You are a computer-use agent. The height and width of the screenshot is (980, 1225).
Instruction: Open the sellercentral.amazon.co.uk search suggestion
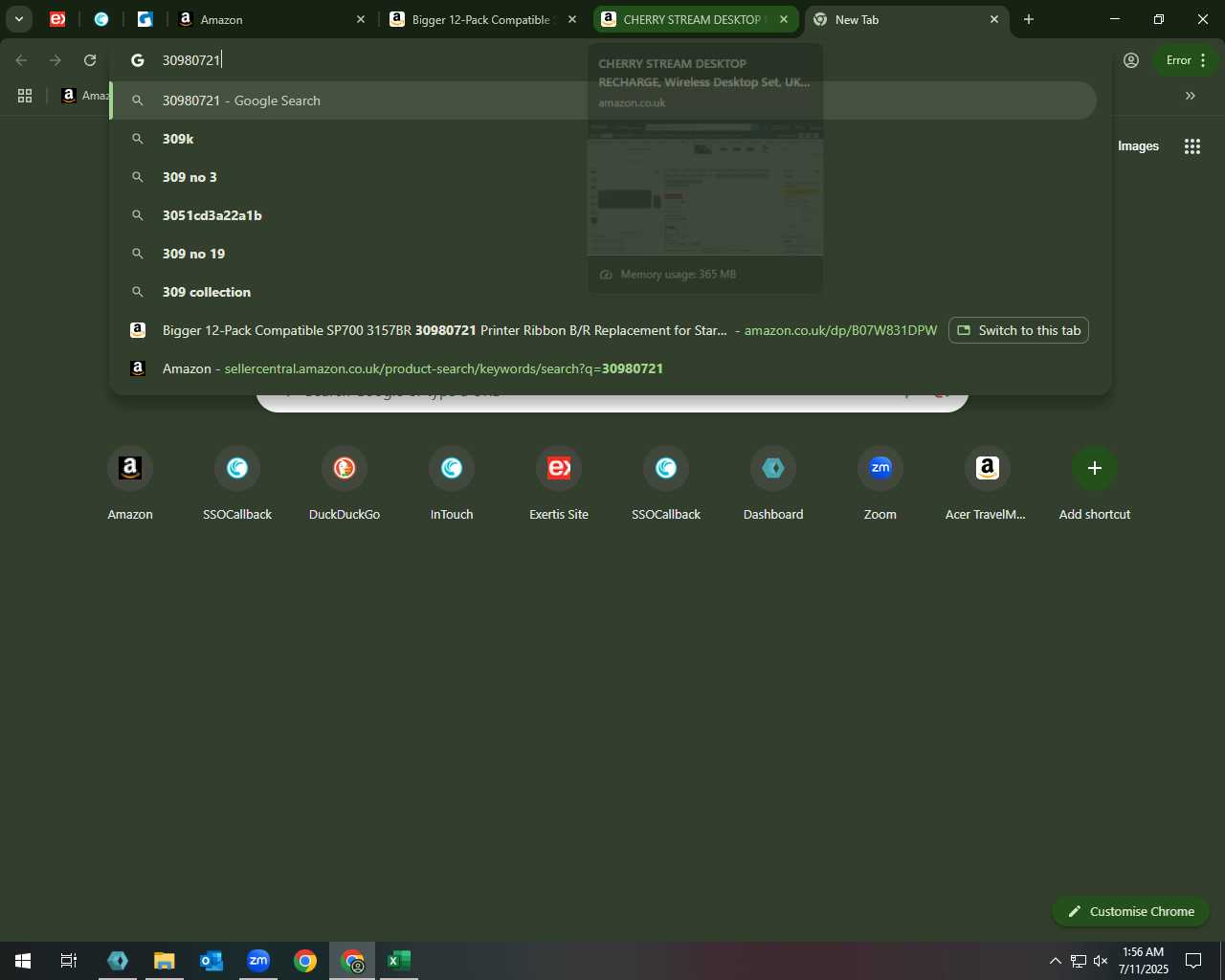click(x=603, y=368)
